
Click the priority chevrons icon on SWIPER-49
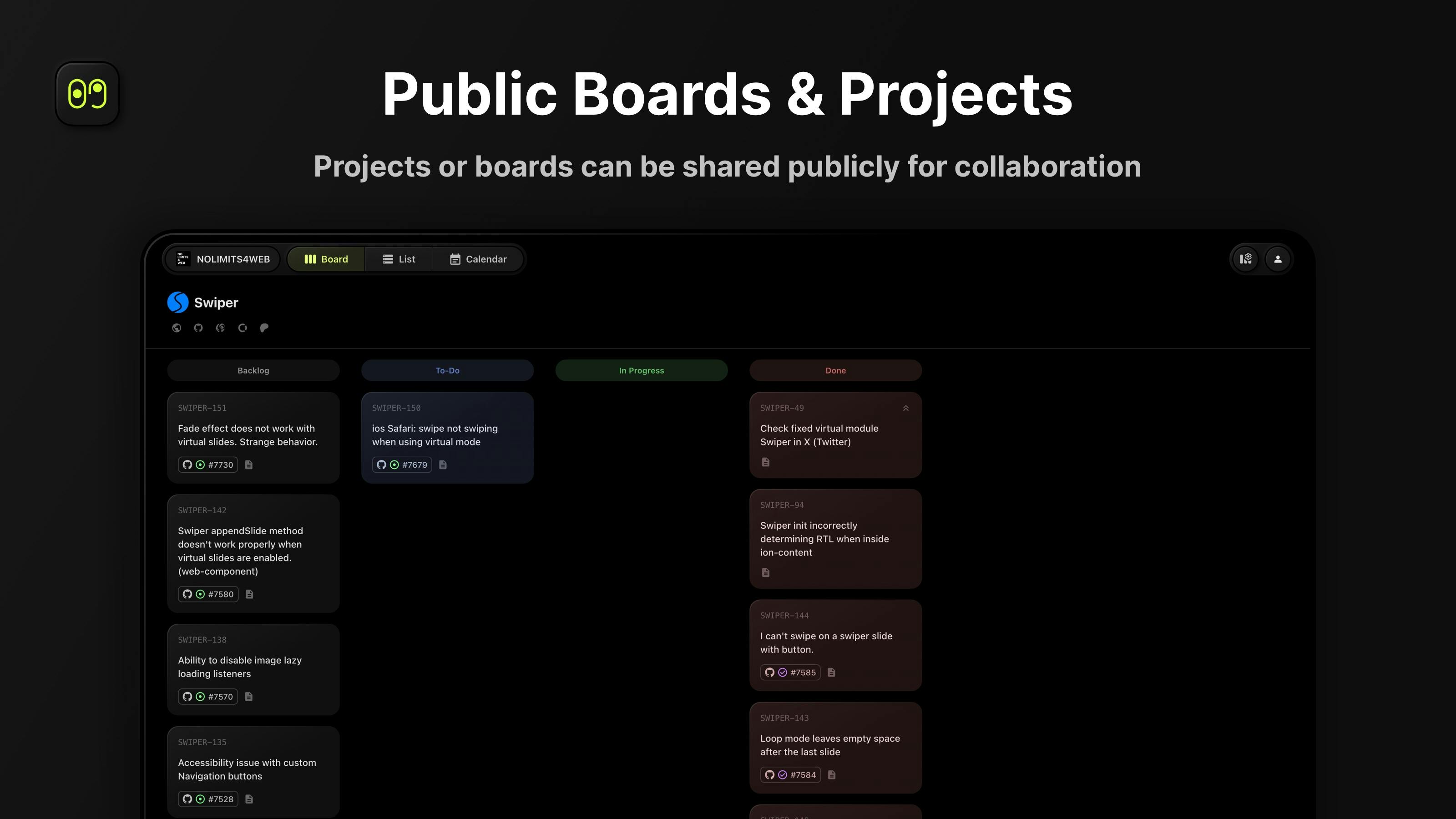905,408
